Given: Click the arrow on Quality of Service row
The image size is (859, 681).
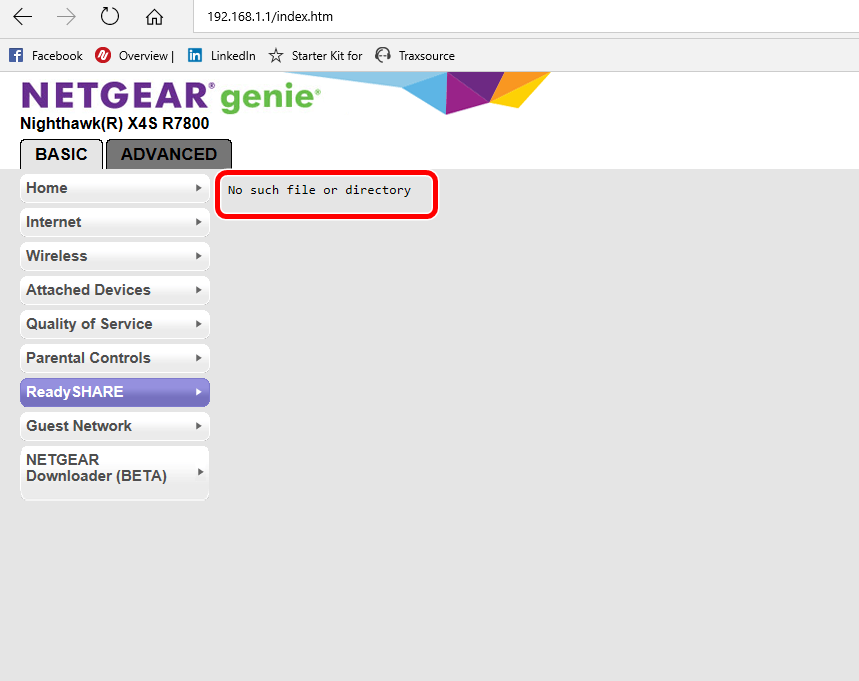Looking at the screenshot, I should 199,324.
